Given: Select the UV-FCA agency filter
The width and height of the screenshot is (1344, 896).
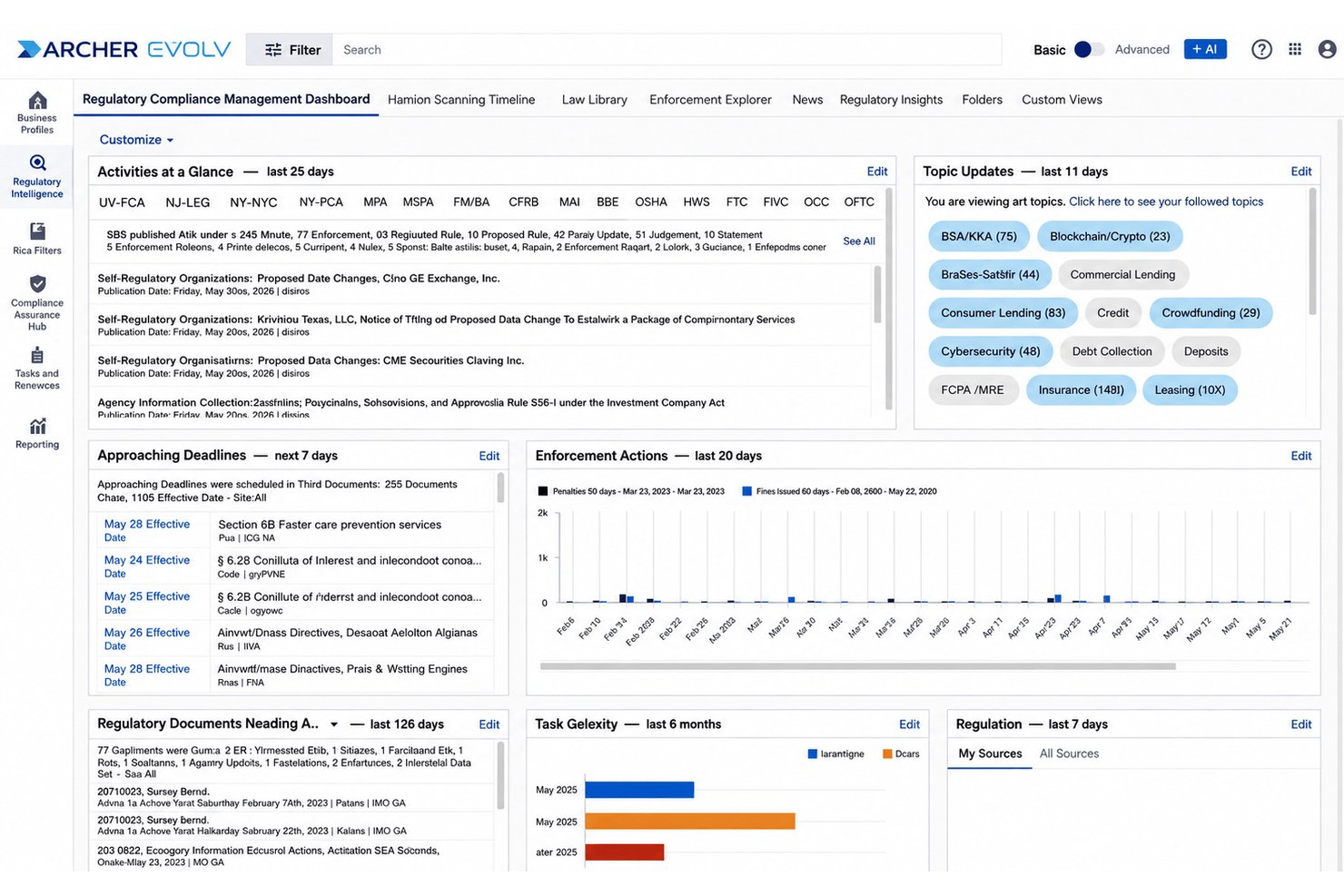Looking at the screenshot, I should coord(122,202).
